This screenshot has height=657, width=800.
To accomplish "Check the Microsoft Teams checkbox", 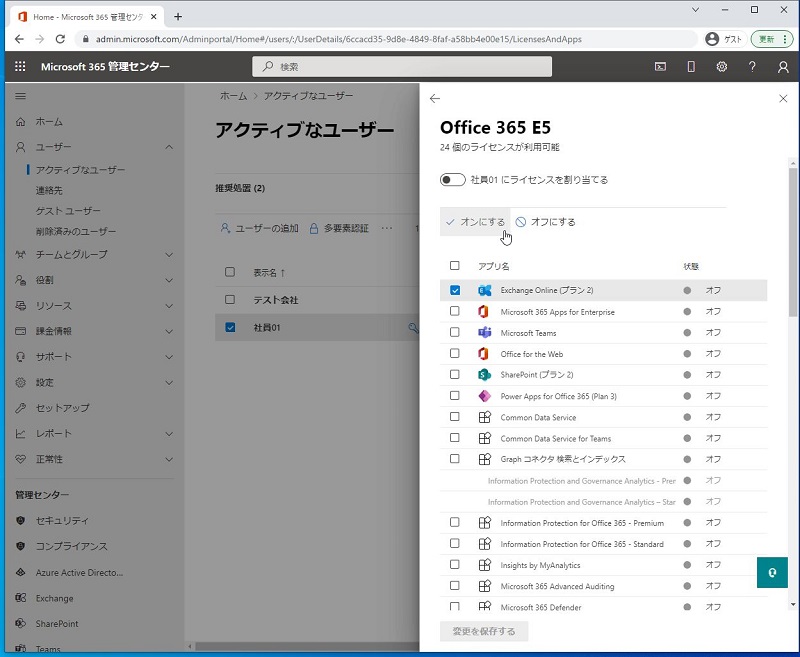I will pyautogui.click(x=455, y=332).
